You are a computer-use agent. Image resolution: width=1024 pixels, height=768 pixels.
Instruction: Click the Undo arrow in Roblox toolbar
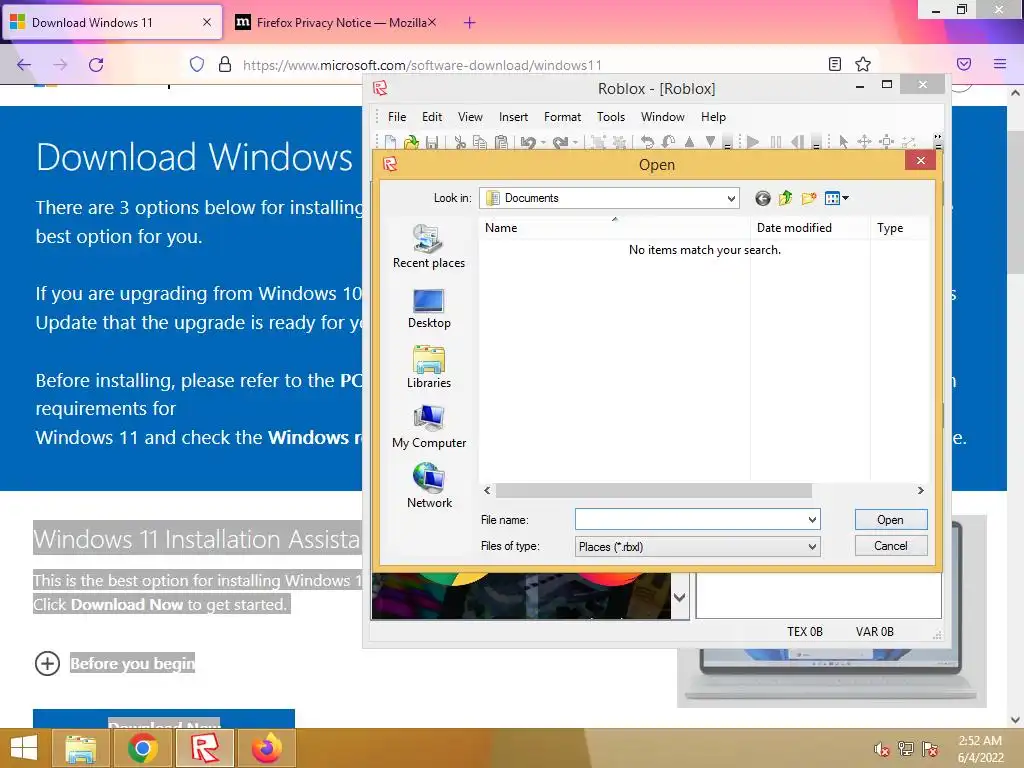[528, 142]
